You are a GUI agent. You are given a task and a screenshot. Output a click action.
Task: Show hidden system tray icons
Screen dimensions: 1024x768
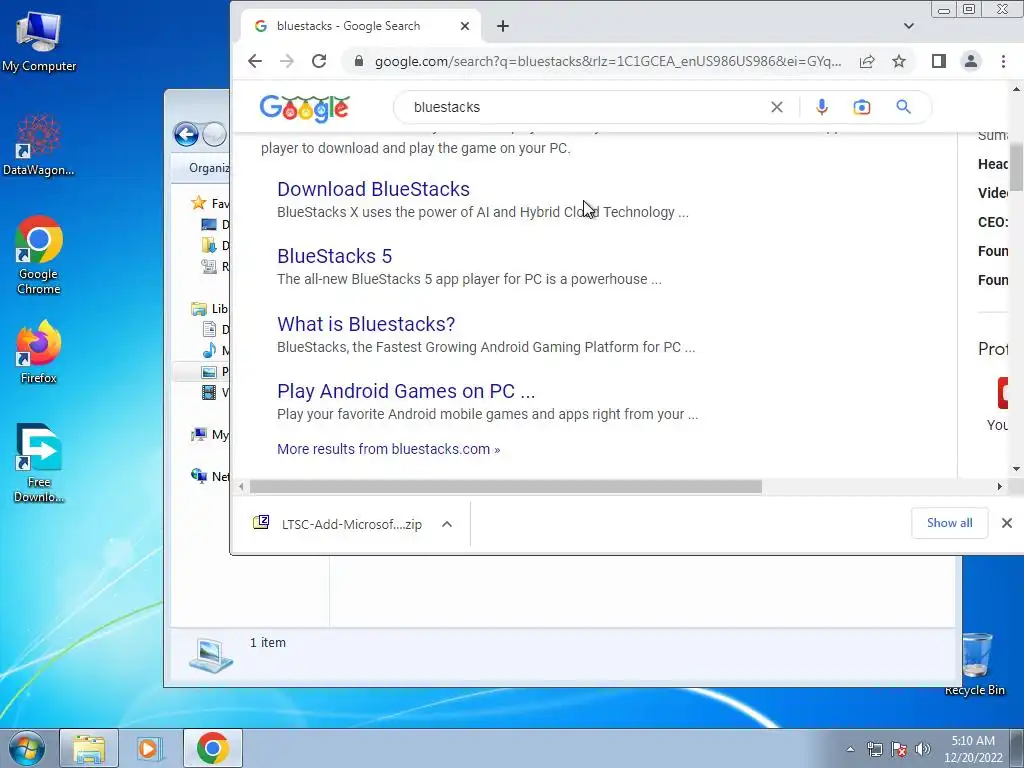(x=850, y=749)
